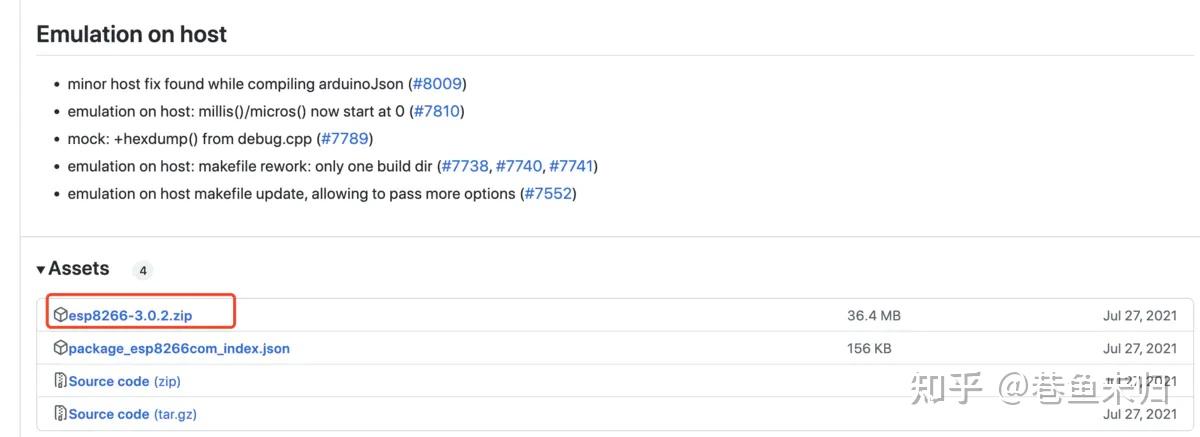The height and width of the screenshot is (437, 1200).
Task: Open pull request #7810 link
Action: pos(436,111)
